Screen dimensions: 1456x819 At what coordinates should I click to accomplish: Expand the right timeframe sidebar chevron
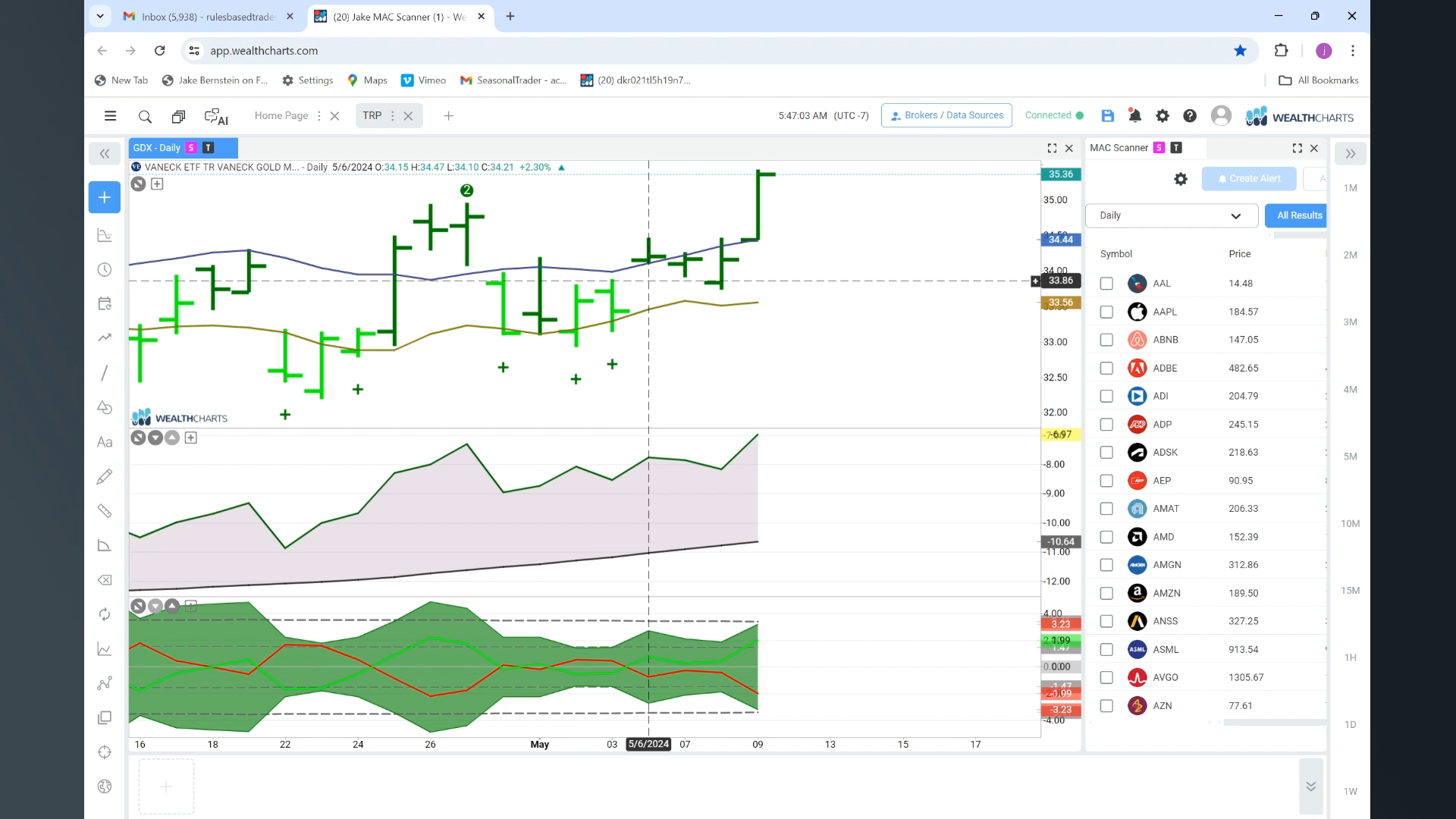[x=1351, y=154]
